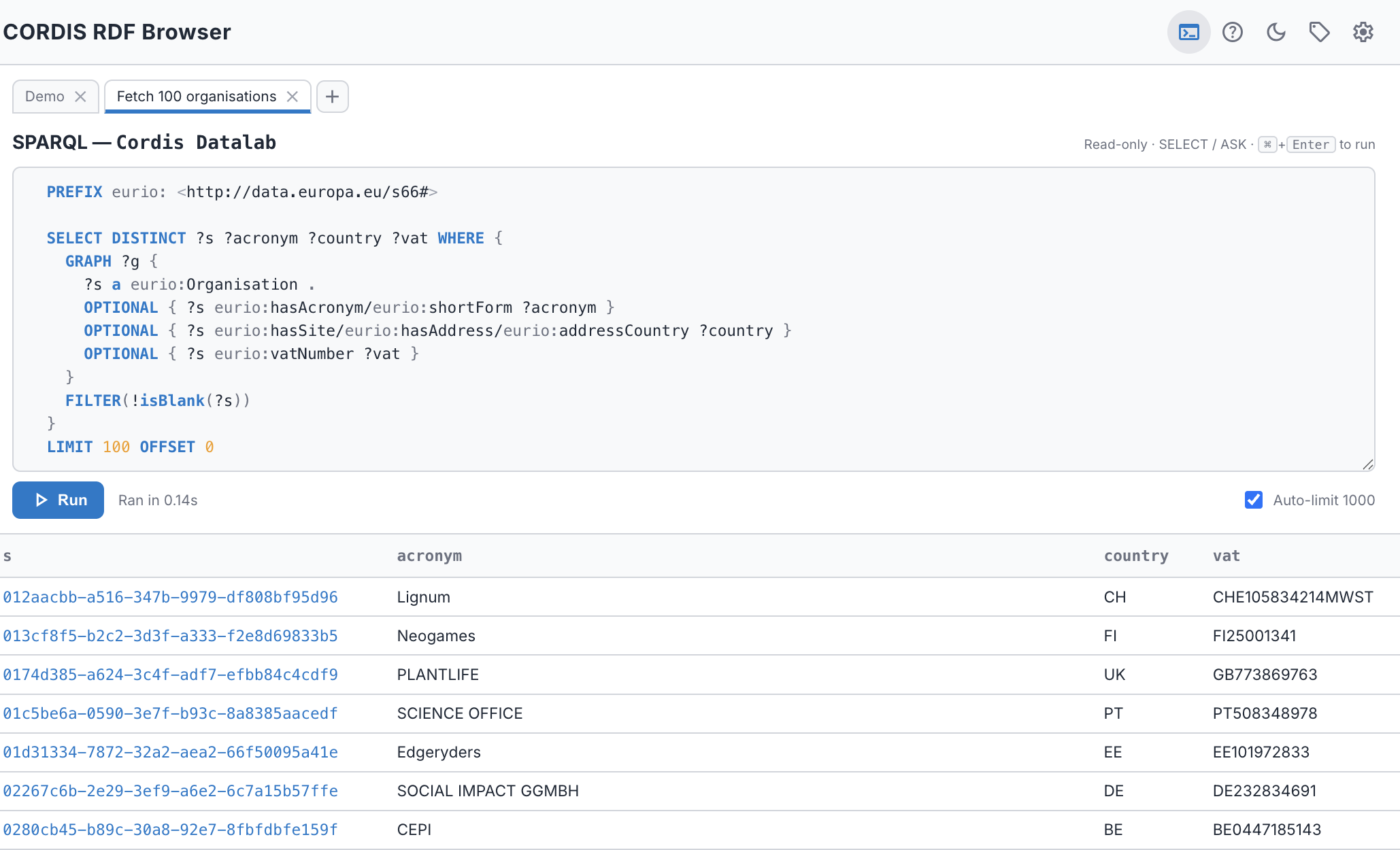The width and height of the screenshot is (1400, 850).
Task: Add a new query tab
Action: click(332, 97)
